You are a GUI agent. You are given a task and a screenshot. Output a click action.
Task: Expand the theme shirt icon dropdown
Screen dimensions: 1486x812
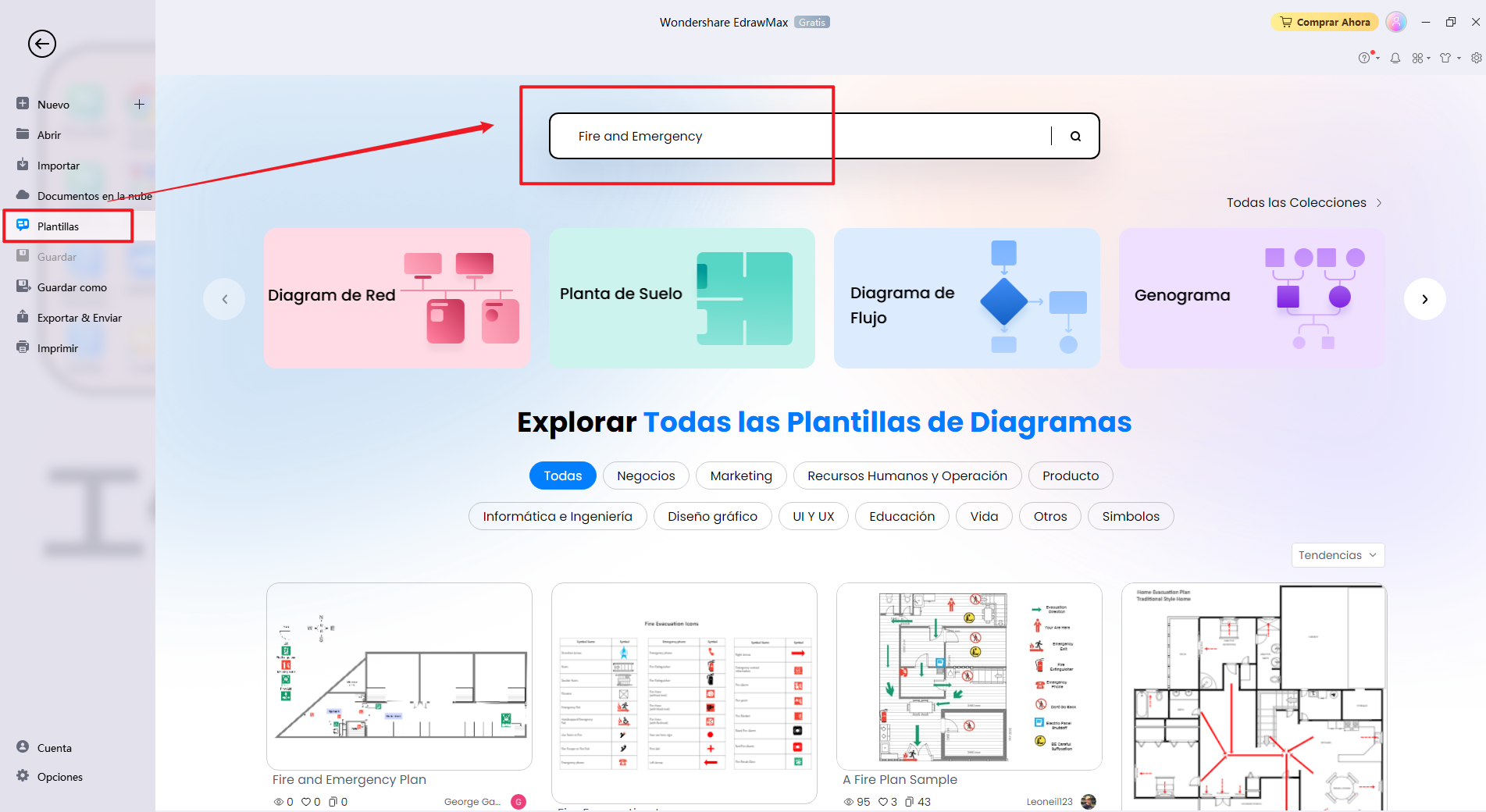click(1449, 58)
